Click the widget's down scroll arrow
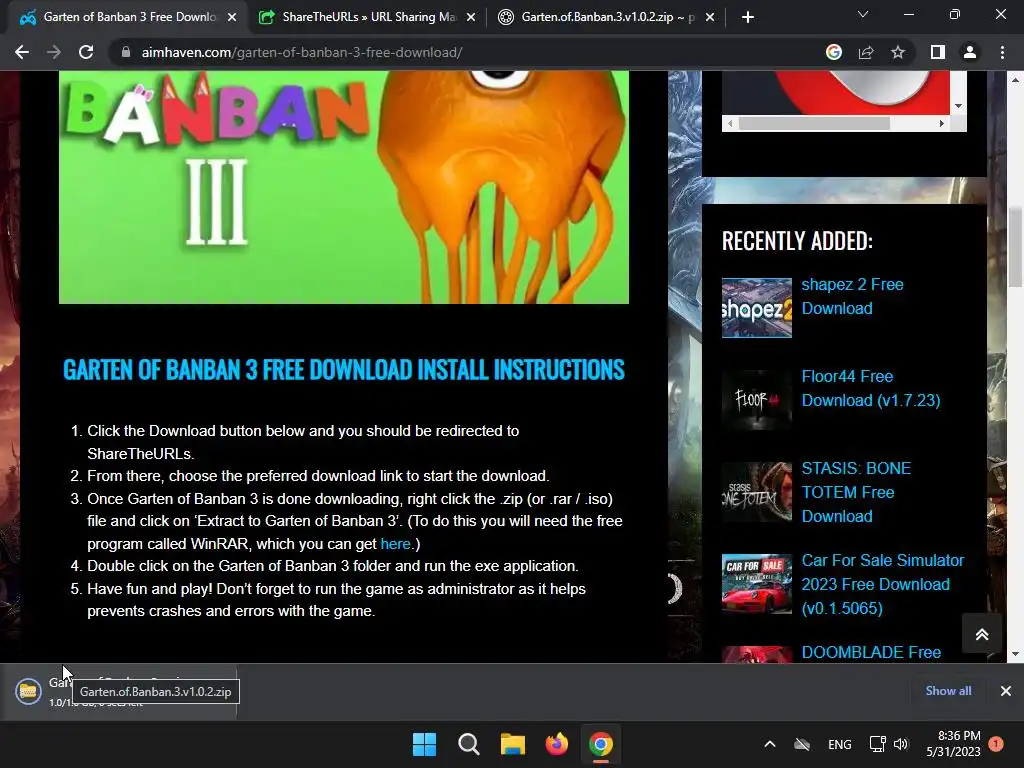Screen dimensions: 1024x768 click(958, 106)
